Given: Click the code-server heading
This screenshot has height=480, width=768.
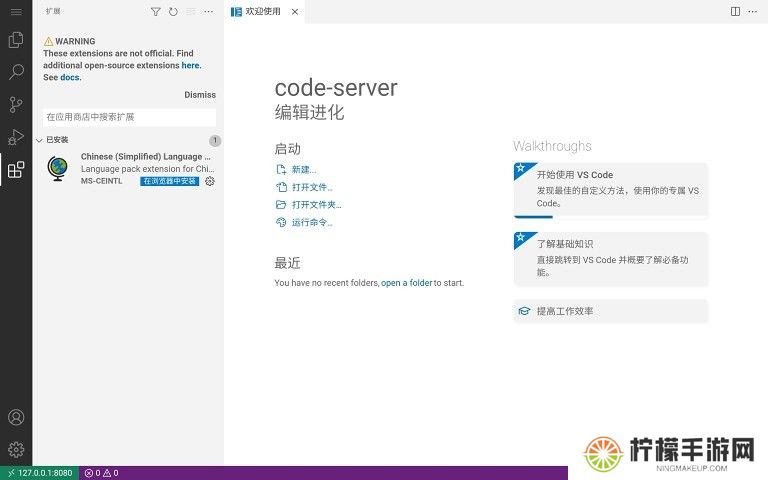Looking at the screenshot, I should pyautogui.click(x=336, y=88).
